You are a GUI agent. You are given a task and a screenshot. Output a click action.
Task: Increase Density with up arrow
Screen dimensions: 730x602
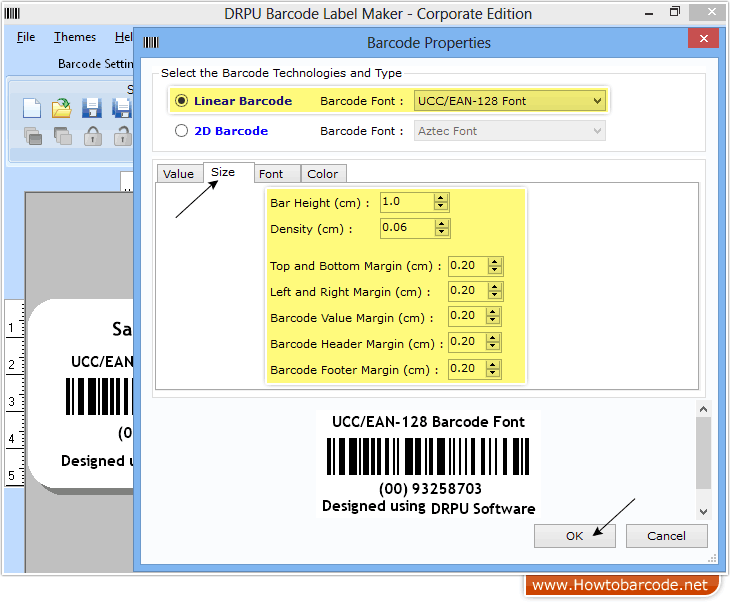pos(441,223)
